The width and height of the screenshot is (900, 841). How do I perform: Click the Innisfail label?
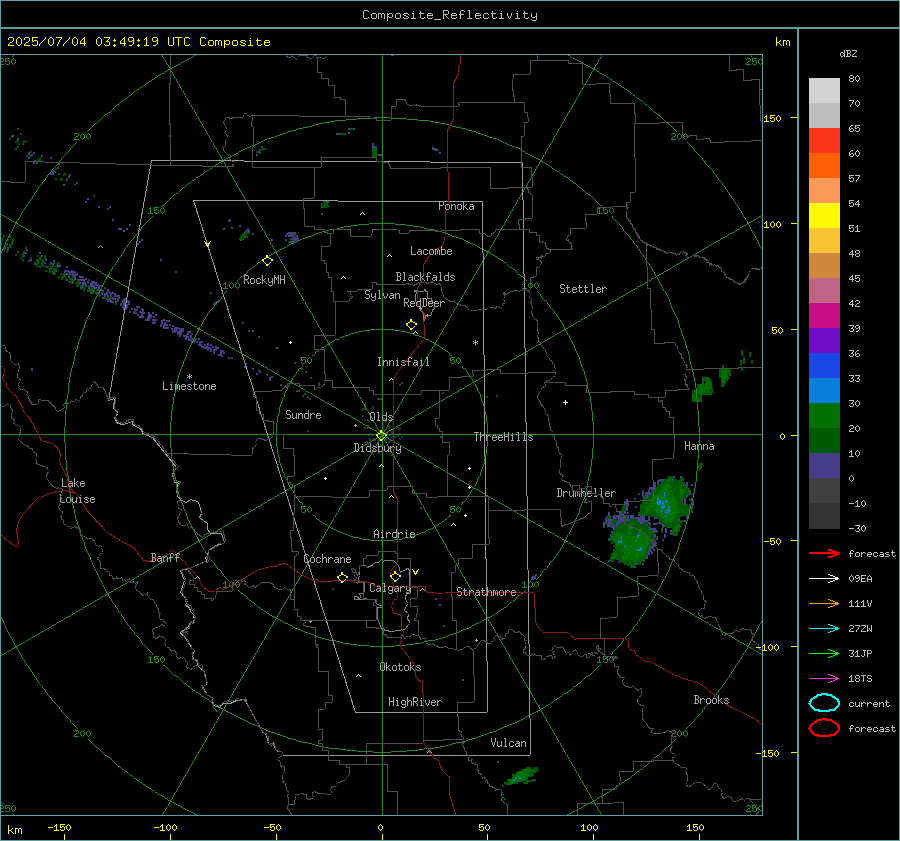click(x=403, y=362)
